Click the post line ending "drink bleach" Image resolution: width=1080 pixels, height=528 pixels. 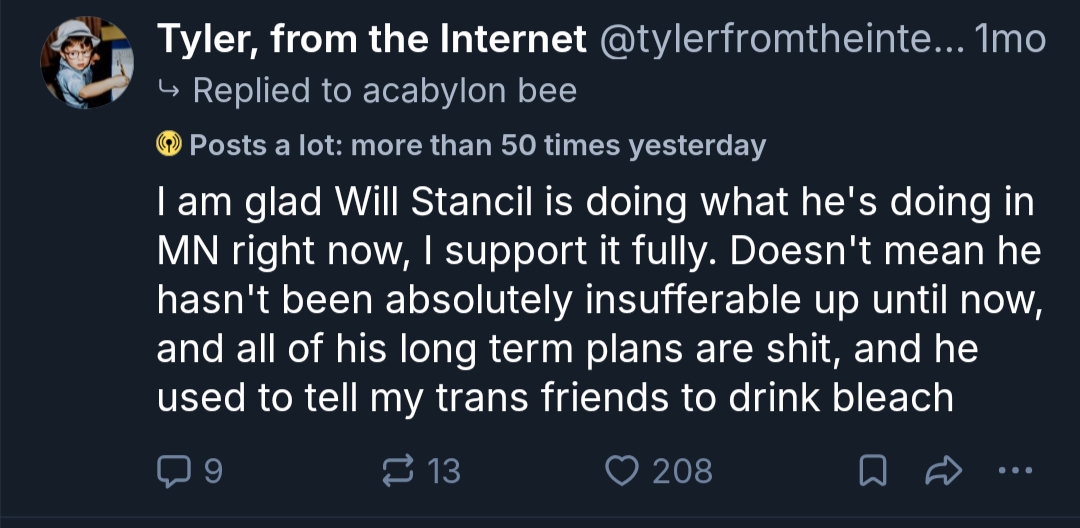point(555,398)
